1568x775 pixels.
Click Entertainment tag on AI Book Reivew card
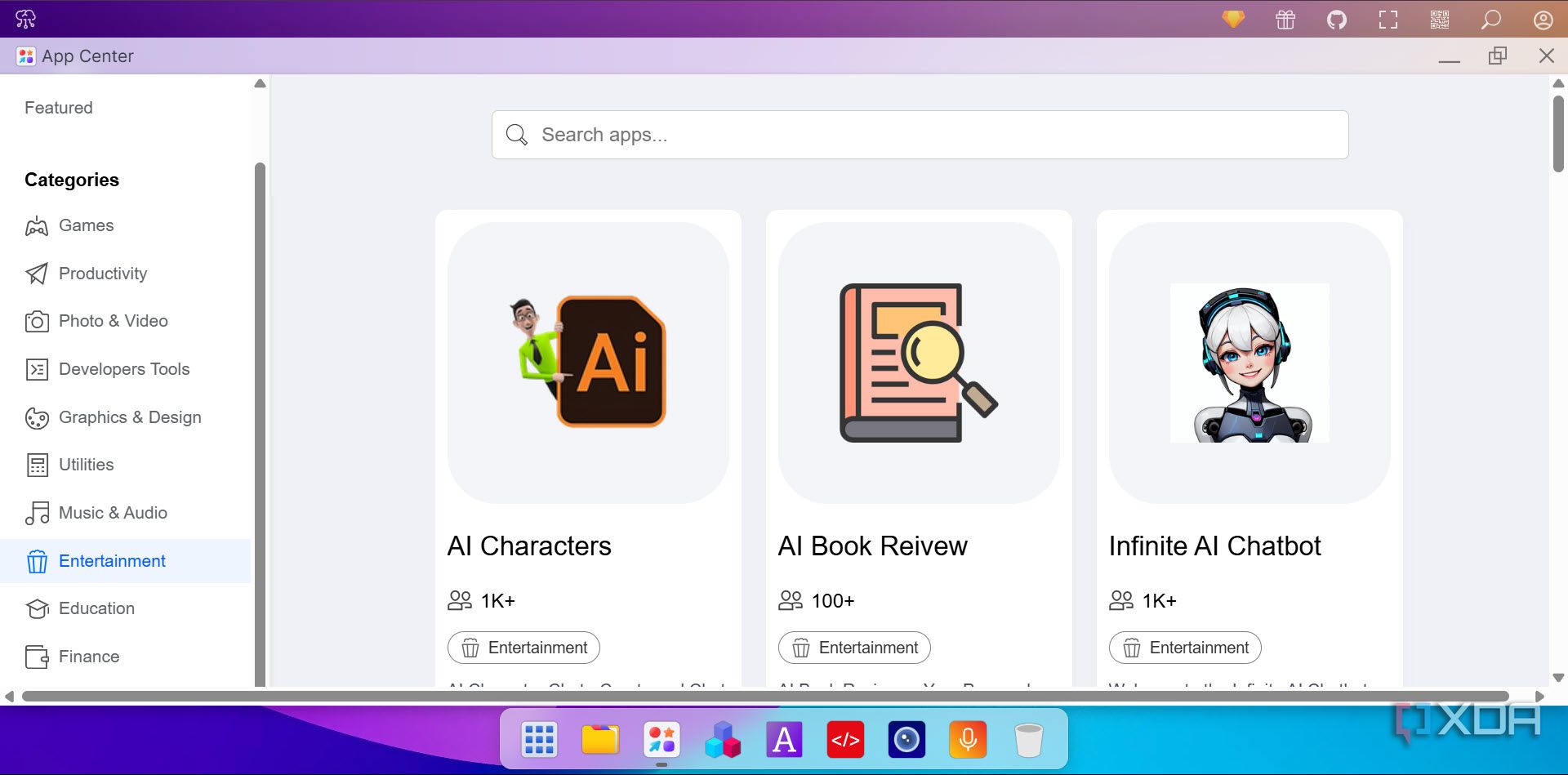(854, 648)
